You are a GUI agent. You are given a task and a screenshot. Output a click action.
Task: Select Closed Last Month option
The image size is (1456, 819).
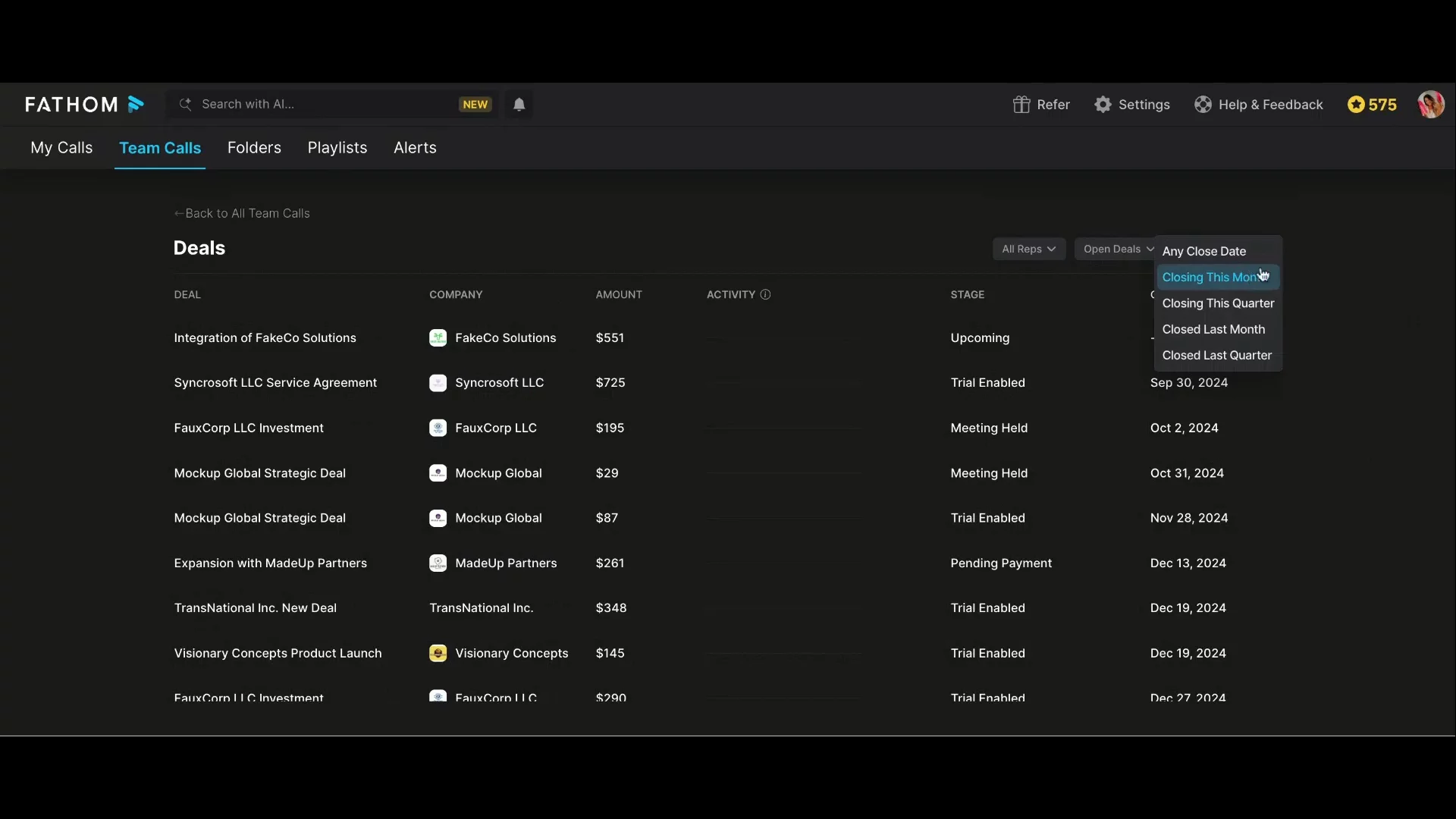pyautogui.click(x=1218, y=329)
